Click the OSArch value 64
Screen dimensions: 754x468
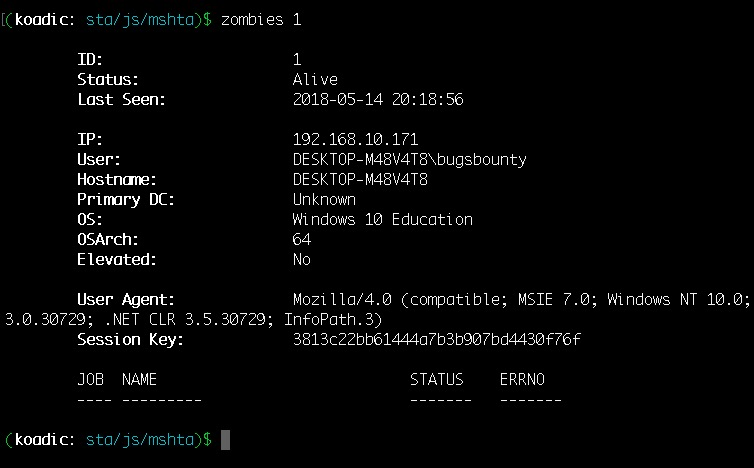[302, 240]
